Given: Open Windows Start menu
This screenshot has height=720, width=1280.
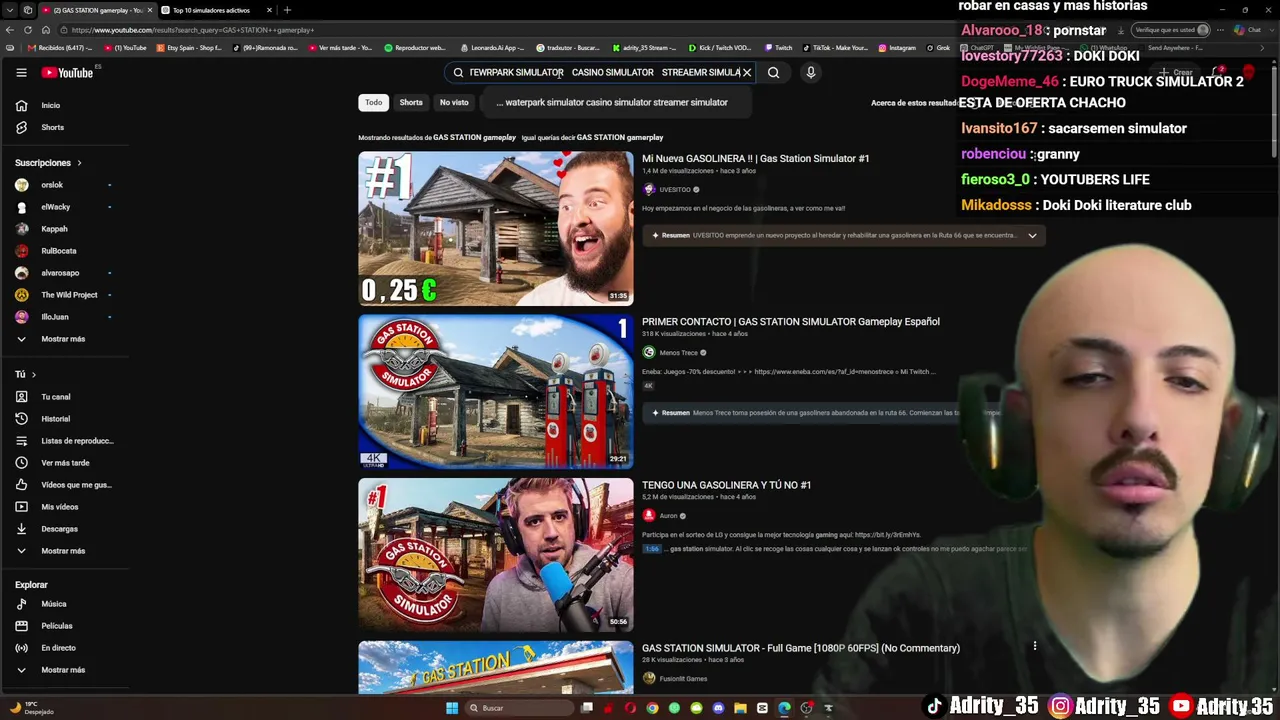Looking at the screenshot, I should point(452,708).
